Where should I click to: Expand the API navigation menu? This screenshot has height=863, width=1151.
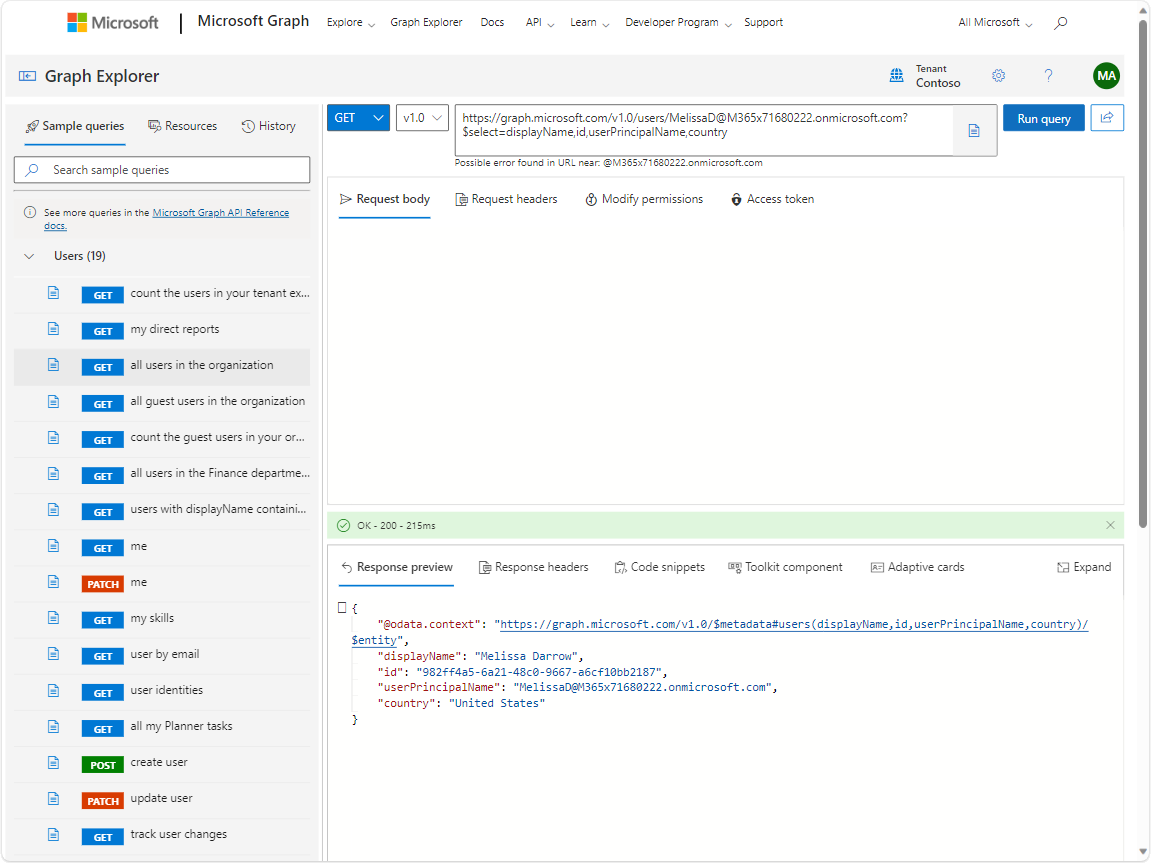[540, 23]
